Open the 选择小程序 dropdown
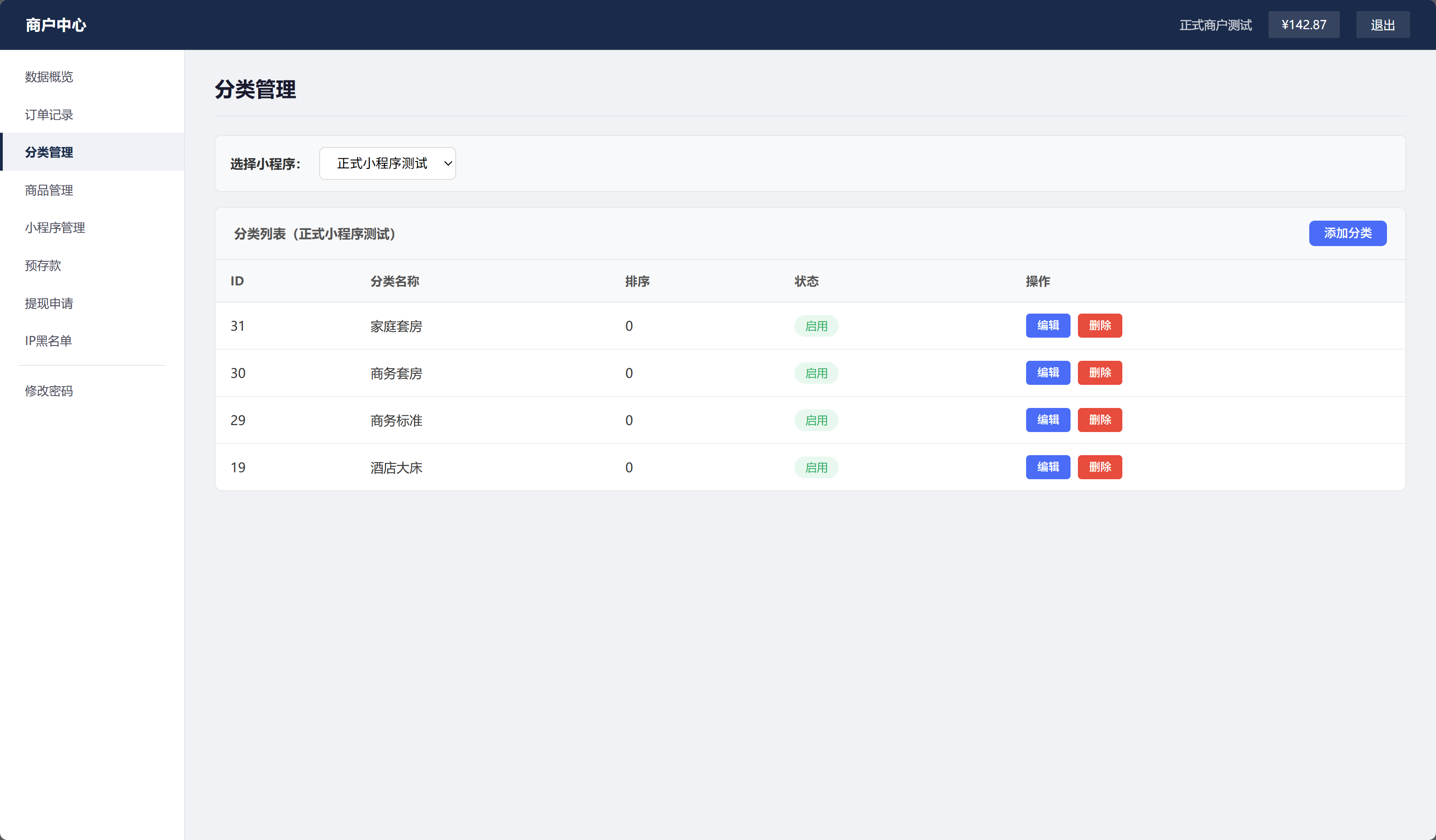The height and width of the screenshot is (840, 1436). [x=387, y=164]
